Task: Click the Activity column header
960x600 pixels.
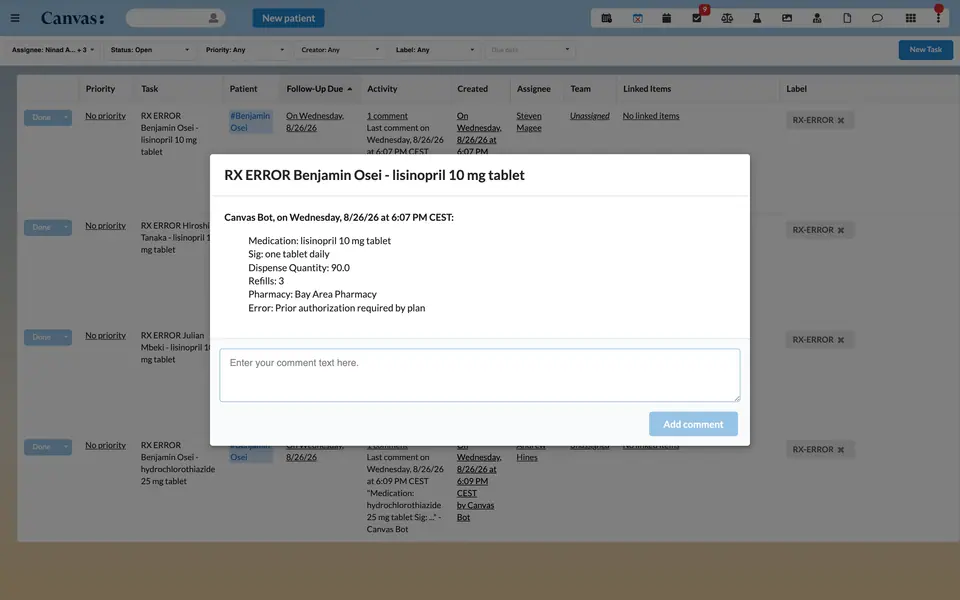Action: click(382, 89)
